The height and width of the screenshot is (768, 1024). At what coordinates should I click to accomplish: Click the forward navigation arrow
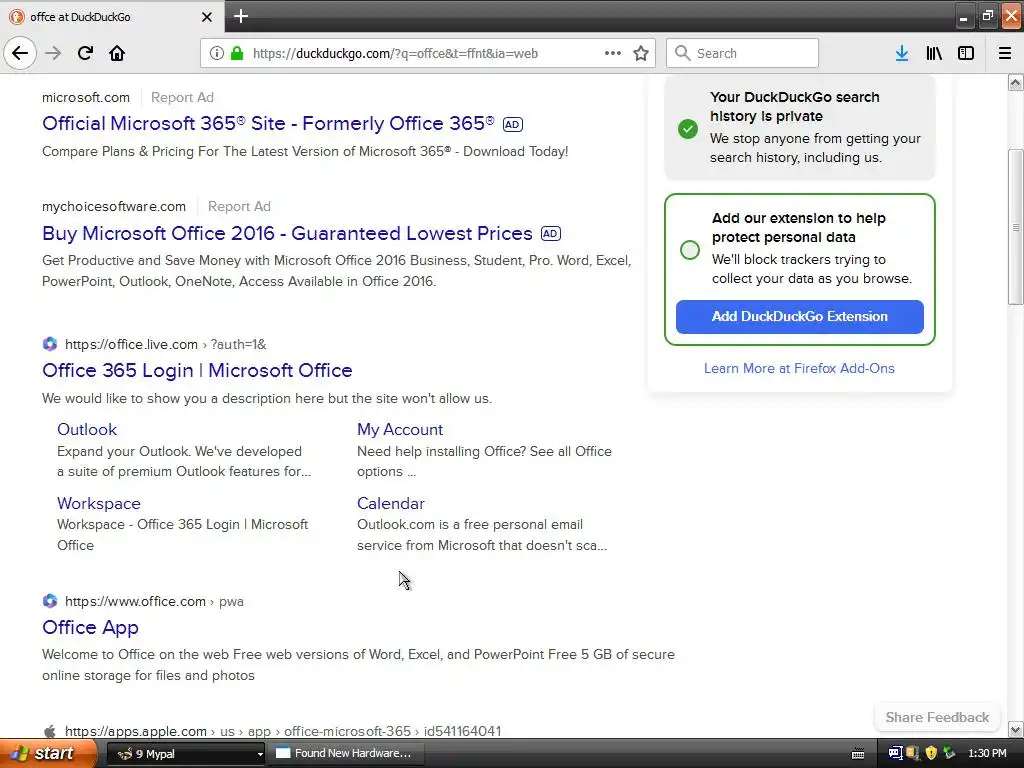[53, 53]
